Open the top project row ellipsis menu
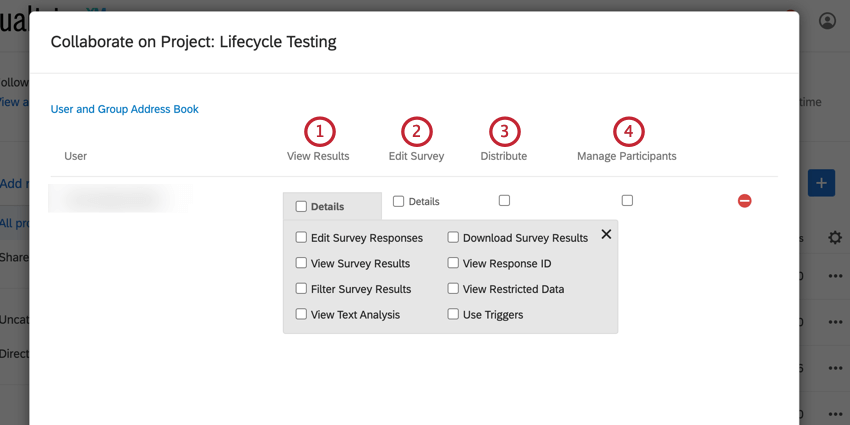This screenshot has height=425, width=850. [x=835, y=276]
